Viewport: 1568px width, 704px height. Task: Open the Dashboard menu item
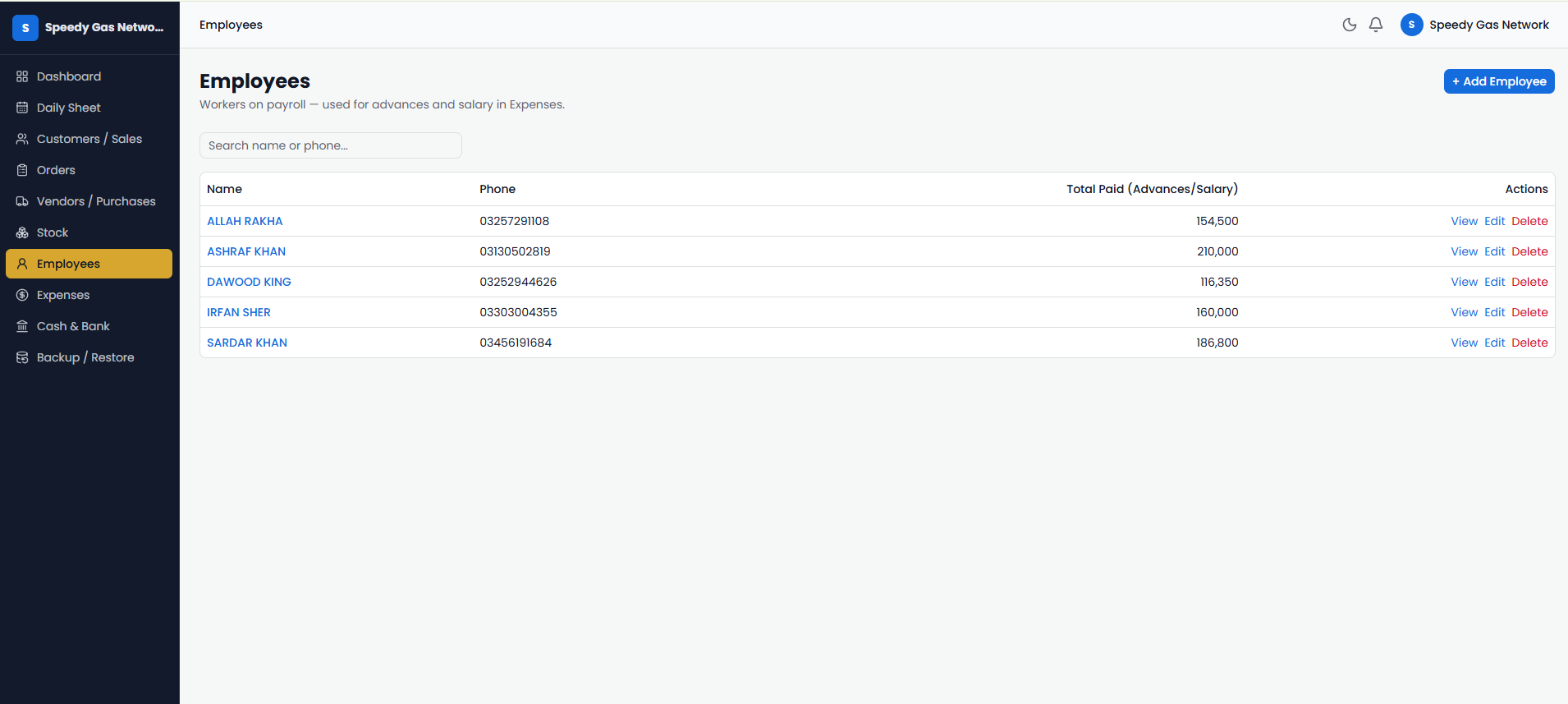(x=89, y=76)
